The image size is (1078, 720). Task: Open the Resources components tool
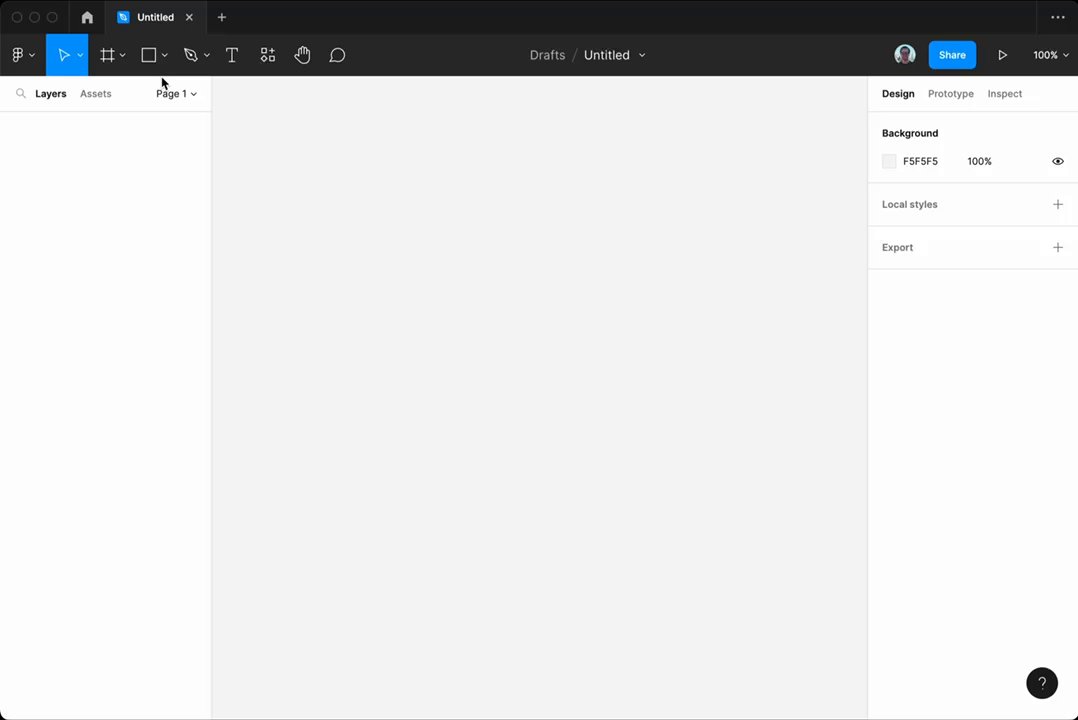267,55
